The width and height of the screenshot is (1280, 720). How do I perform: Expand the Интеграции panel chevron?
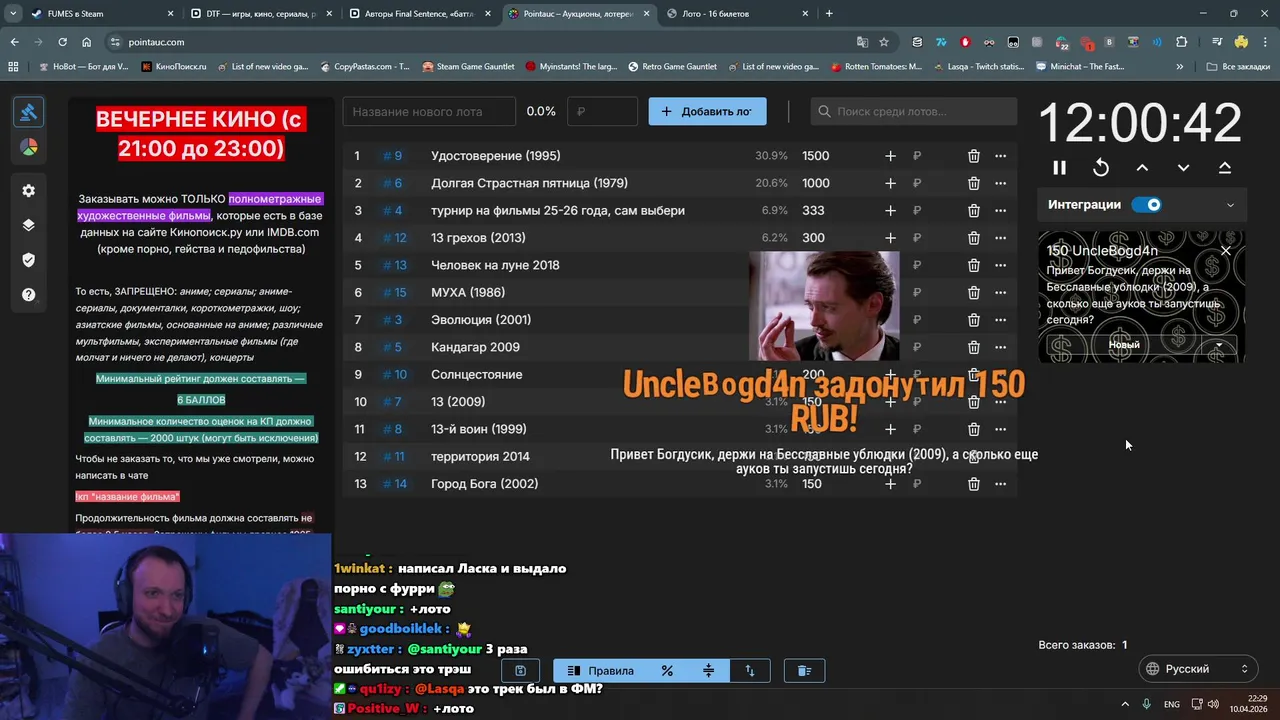click(x=1230, y=205)
